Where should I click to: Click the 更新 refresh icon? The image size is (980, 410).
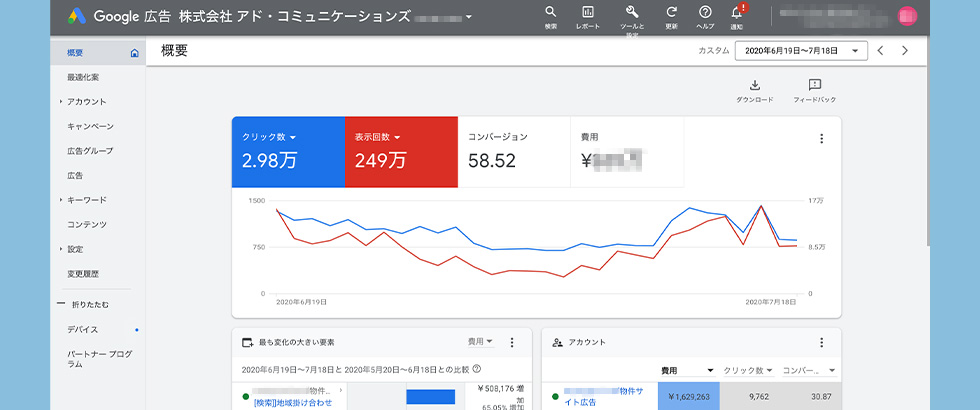pyautogui.click(x=671, y=13)
